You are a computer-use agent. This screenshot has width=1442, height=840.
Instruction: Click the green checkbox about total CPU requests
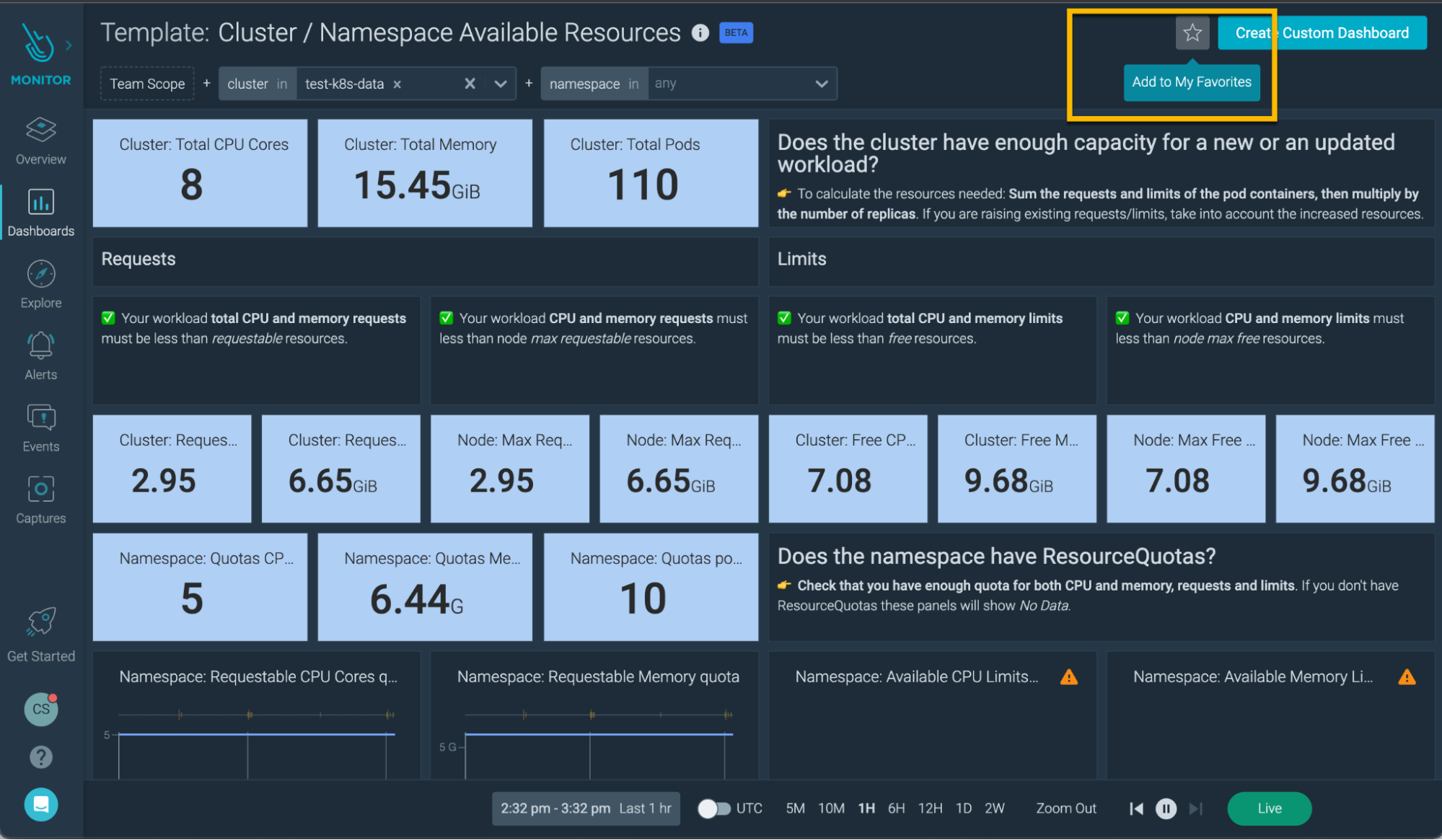pos(109,317)
